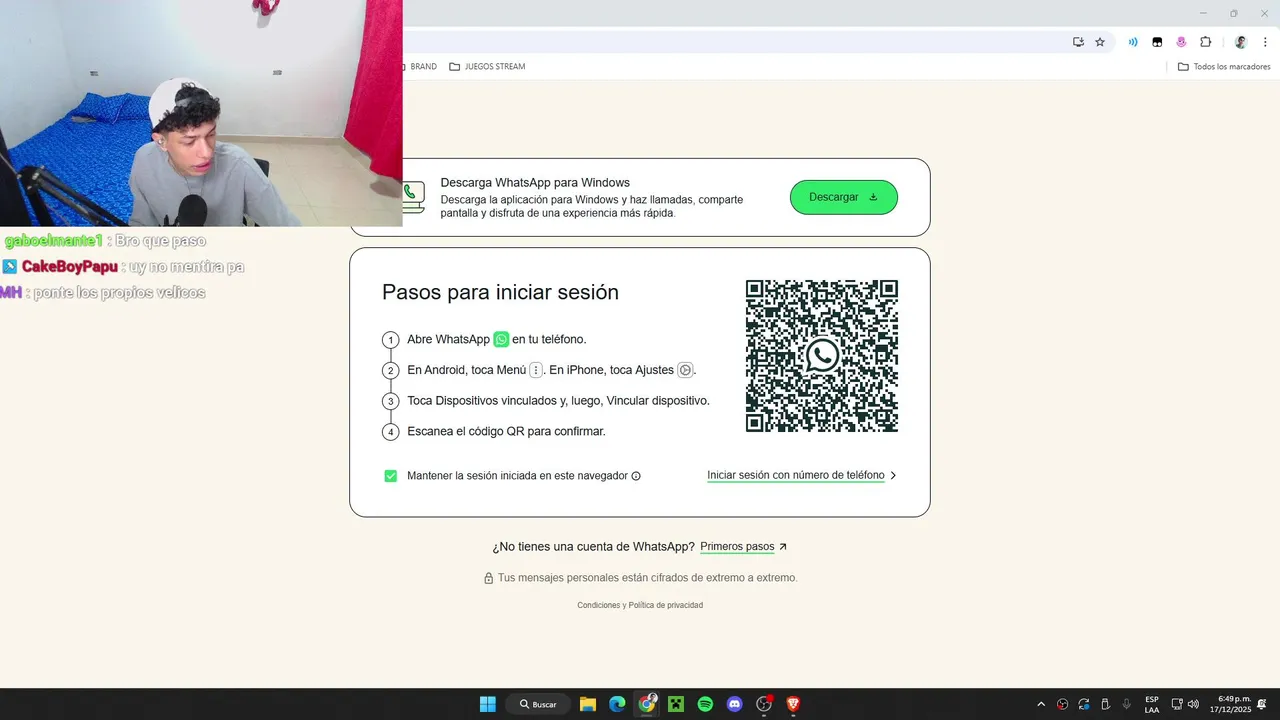Click the Android menu dots icon in step 2
Screen dimensions: 1280x720
tap(536, 370)
